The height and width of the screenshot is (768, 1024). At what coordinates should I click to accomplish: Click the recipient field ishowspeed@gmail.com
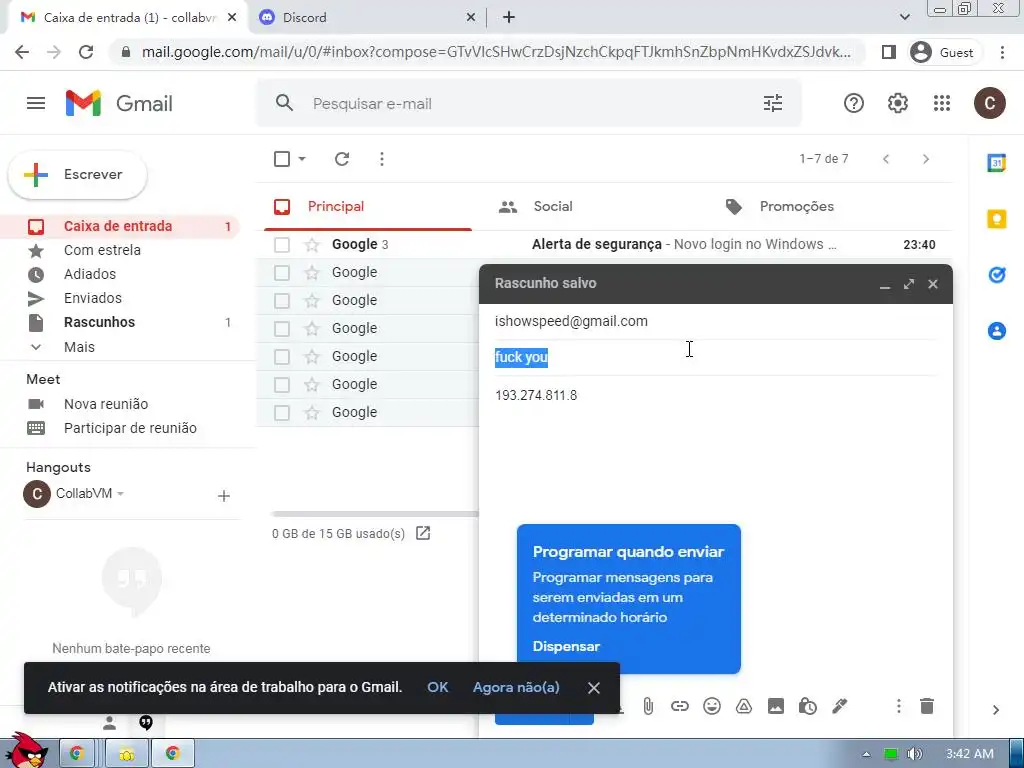coord(571,321)
